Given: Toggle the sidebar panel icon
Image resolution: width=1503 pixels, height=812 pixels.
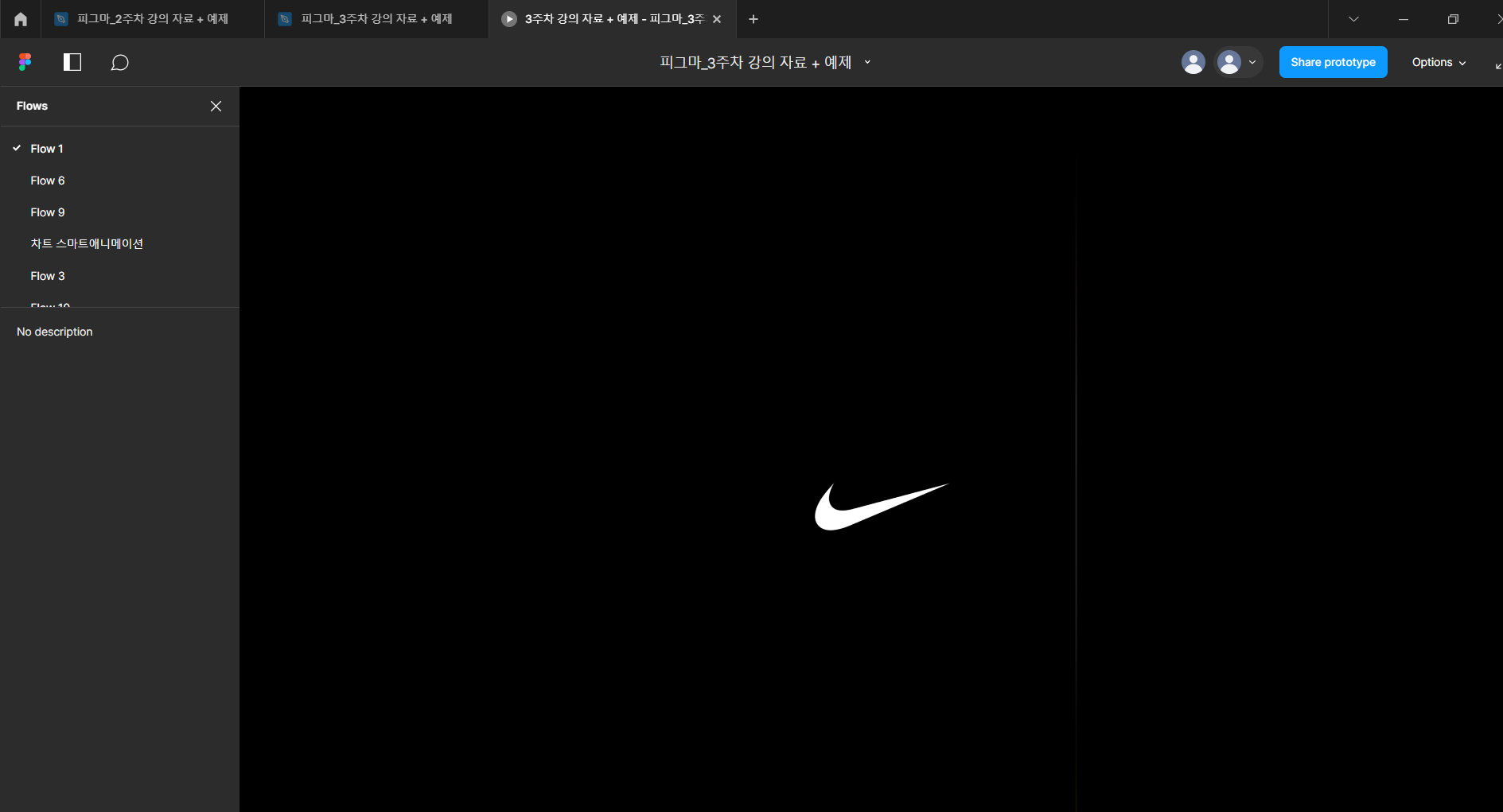Looking at the screenshot, I should 72,62.
